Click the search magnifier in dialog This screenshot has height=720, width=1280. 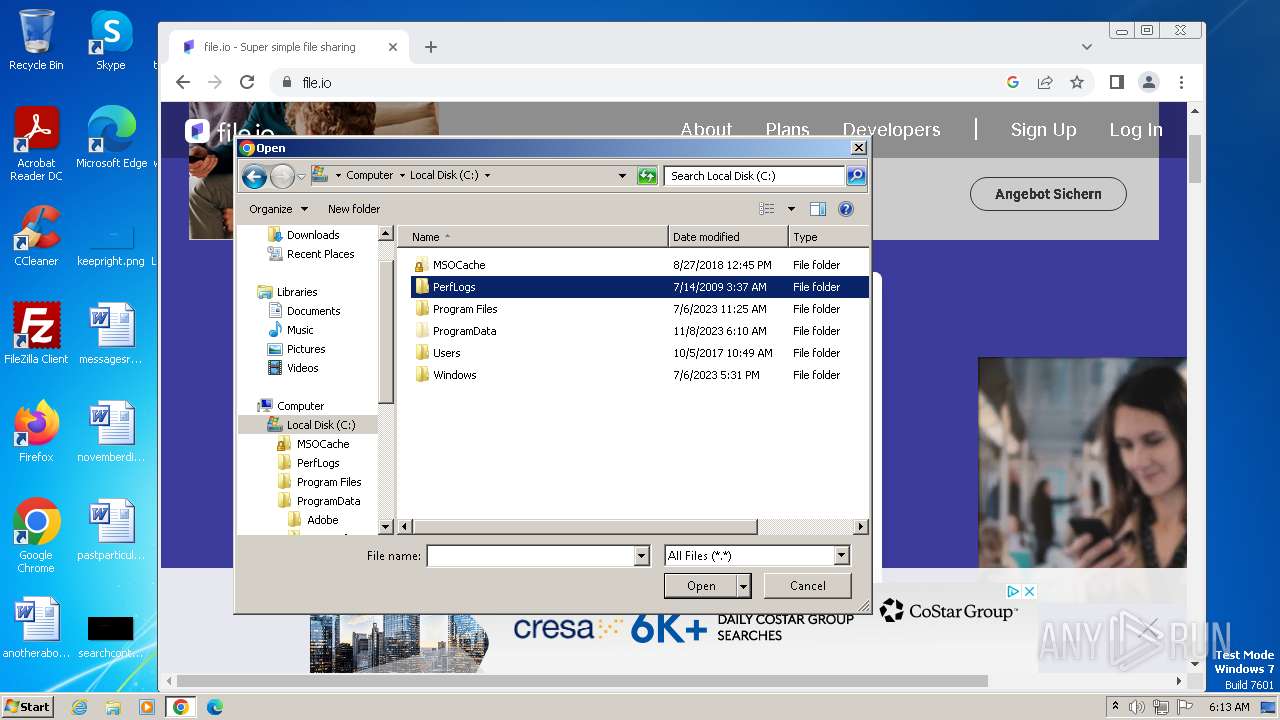[x=855, y=176]
